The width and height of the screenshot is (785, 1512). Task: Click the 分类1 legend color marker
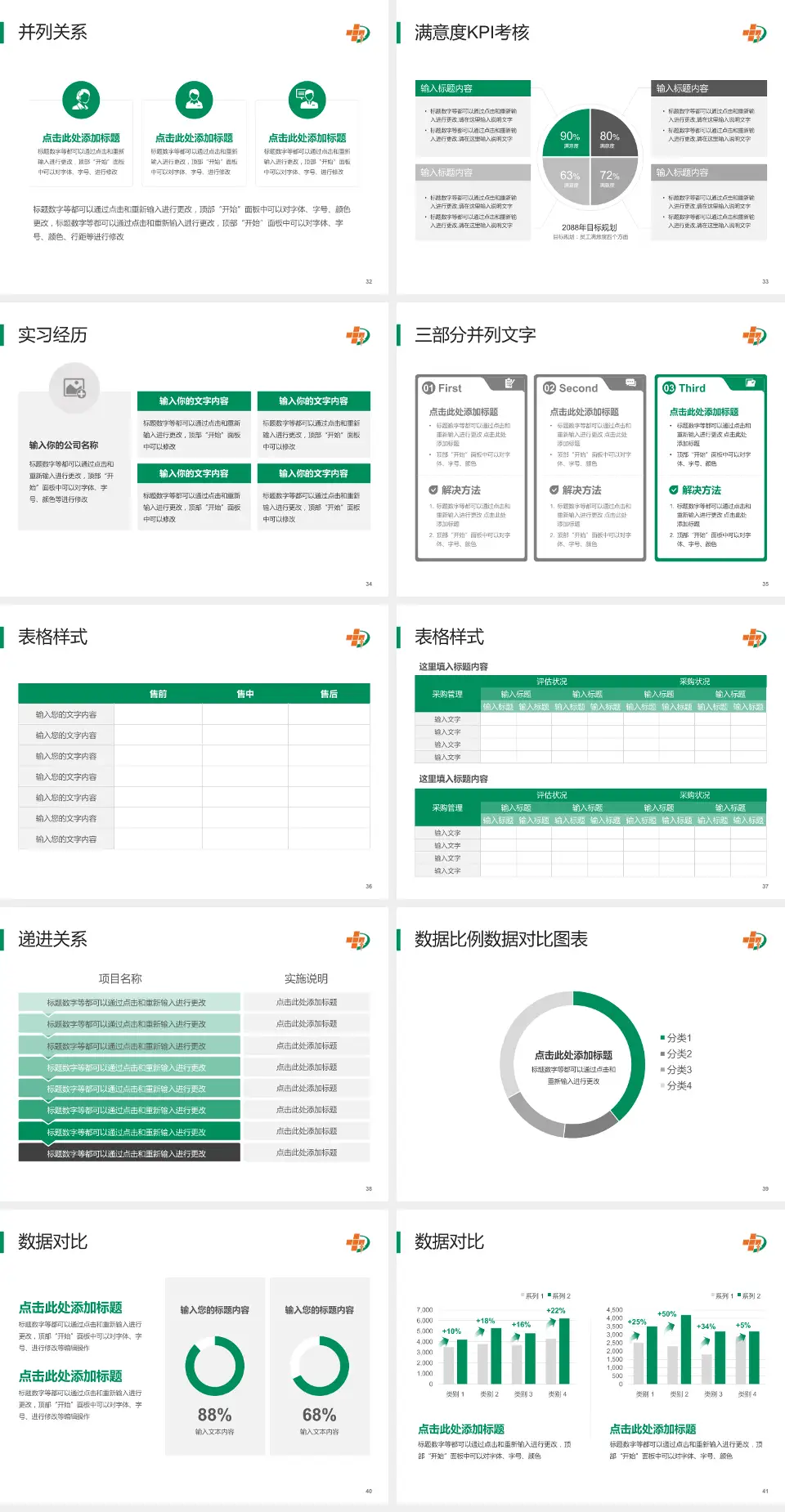(662, 1038)
